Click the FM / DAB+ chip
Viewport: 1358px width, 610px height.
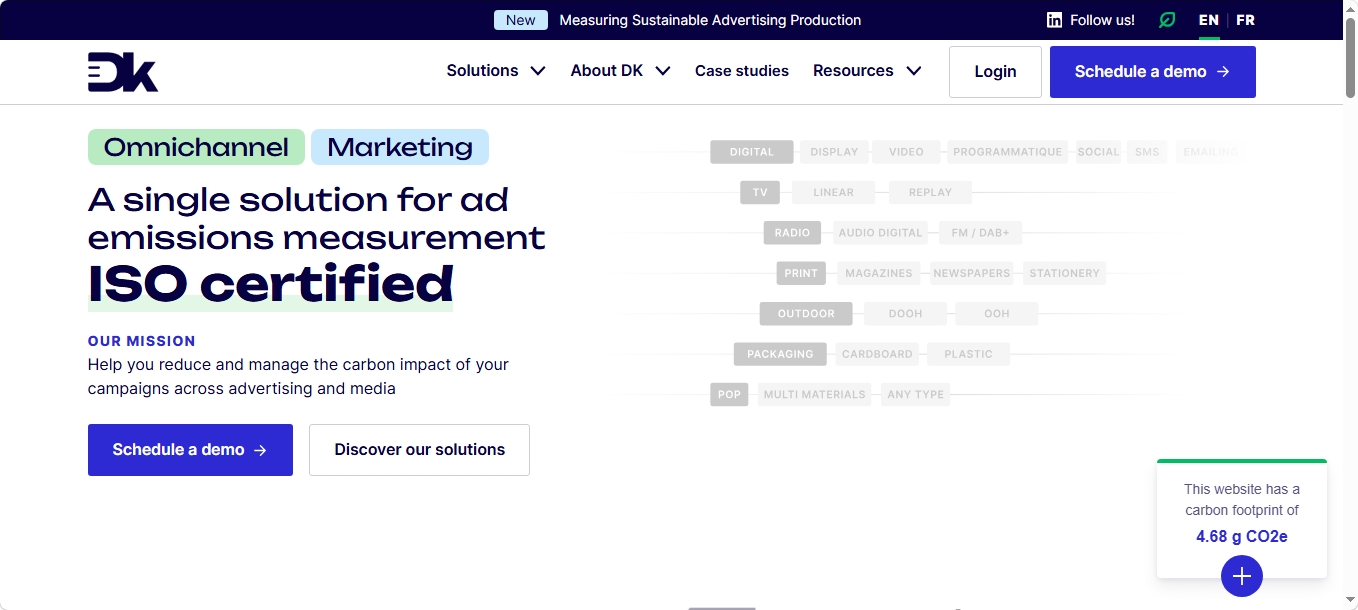coord(980,233)
